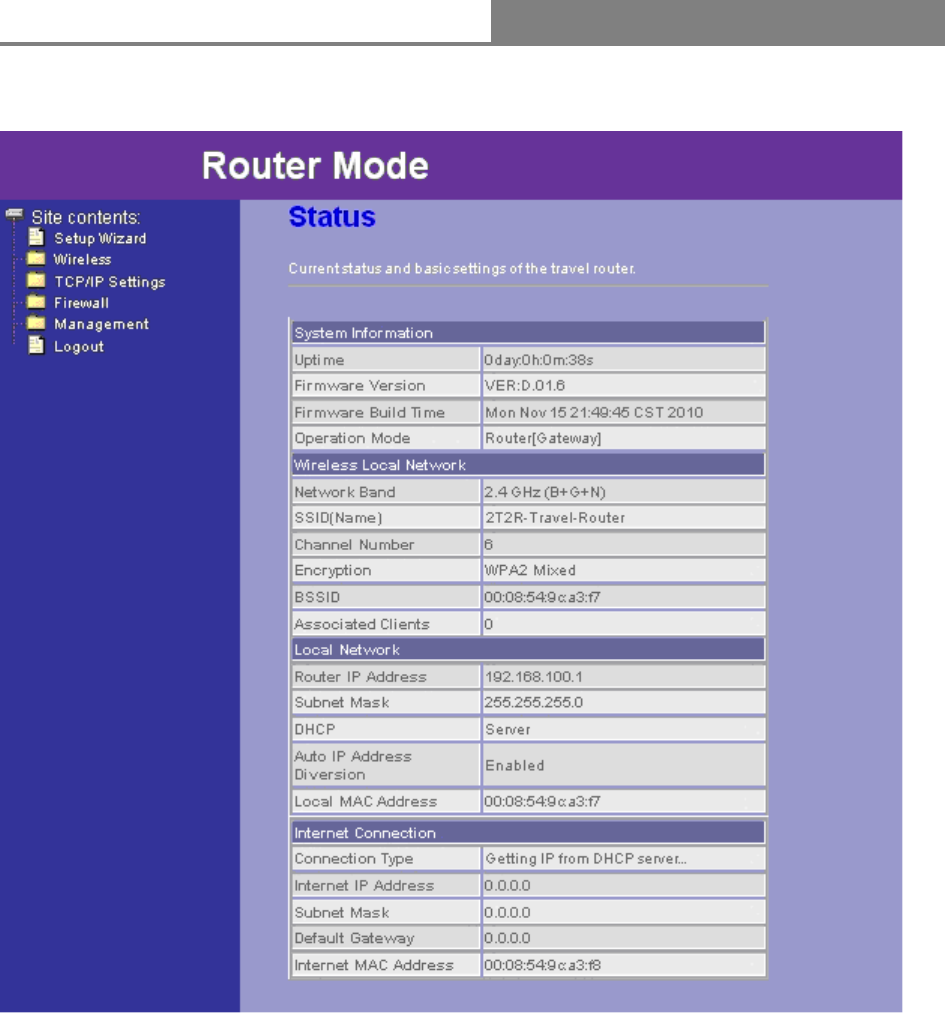This screenshot has width=945, height=1014.
Task: Click the Network Band label
Action: point(345,492)
